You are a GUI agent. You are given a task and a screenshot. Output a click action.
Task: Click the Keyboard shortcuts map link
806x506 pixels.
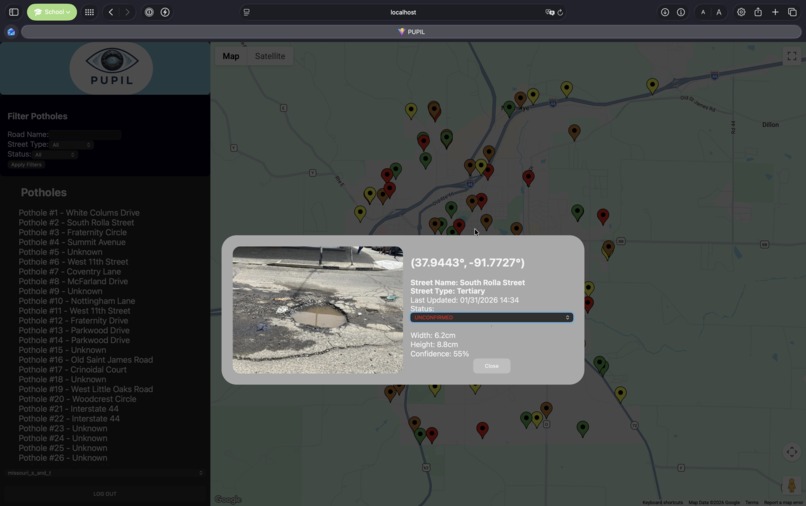[x=663, y=502]
